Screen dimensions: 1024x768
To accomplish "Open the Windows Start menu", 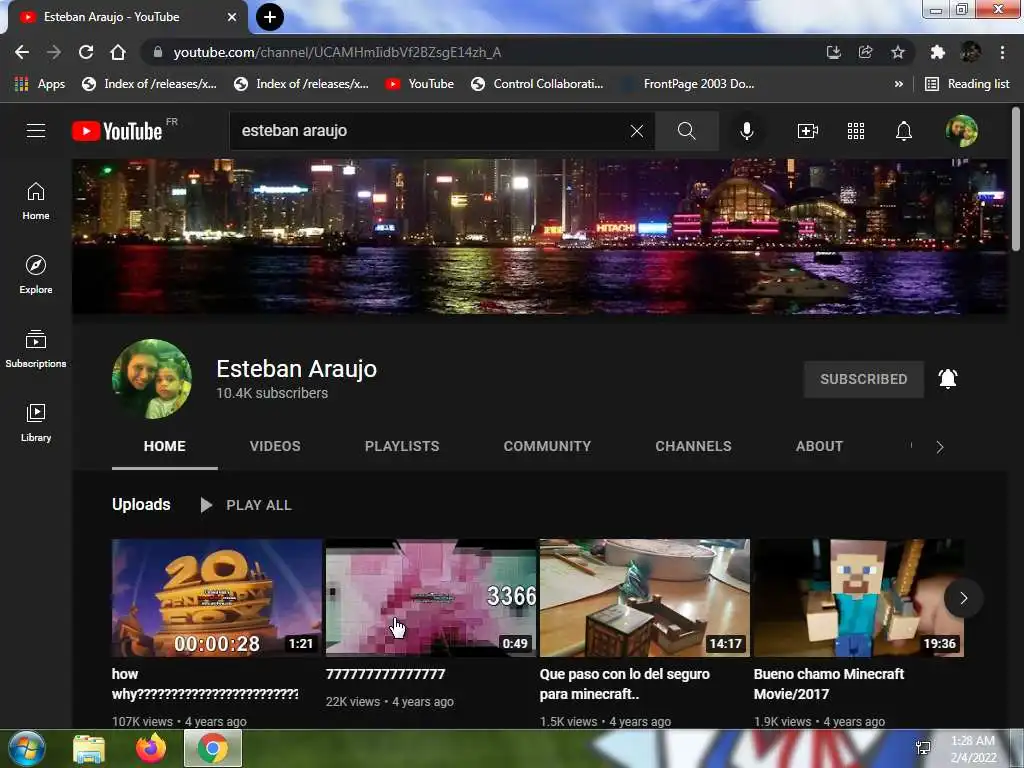I will pyautogui.click(x=27, y=748).
